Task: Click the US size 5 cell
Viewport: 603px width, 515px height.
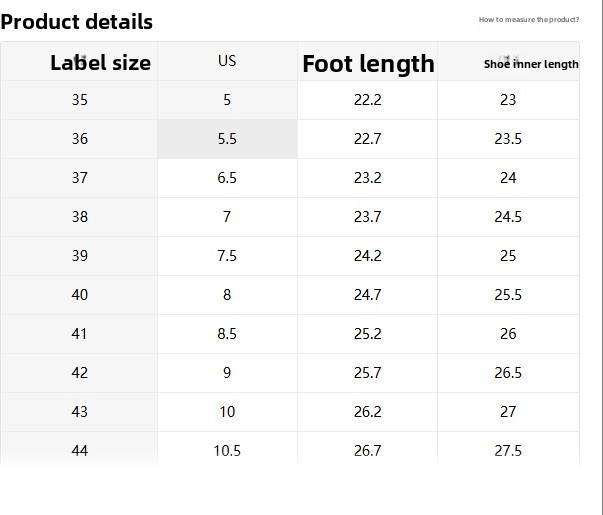Action: (227, 100)
